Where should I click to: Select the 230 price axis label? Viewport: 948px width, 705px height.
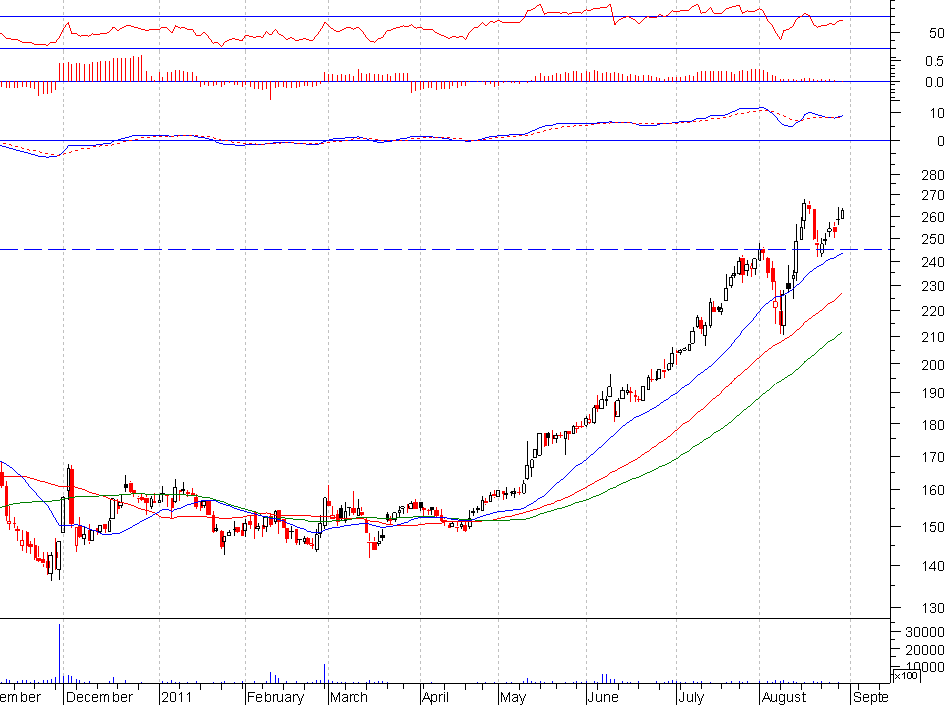[932, 286]
